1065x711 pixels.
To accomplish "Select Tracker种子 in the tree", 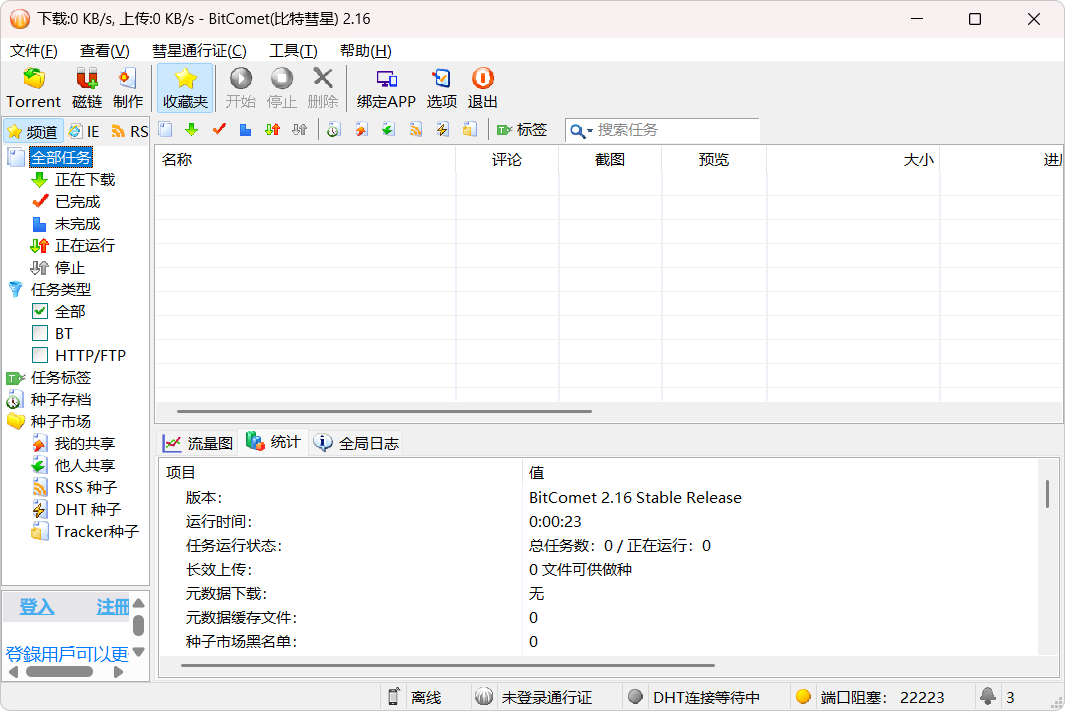I will (x=97, y=531).
